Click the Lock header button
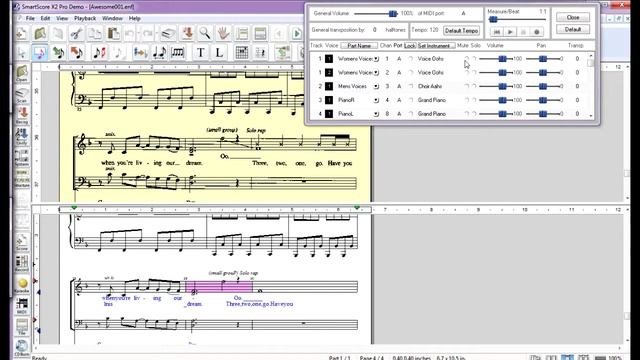Image resolution: width=640 pixels, height=360 pixels. 410,45
